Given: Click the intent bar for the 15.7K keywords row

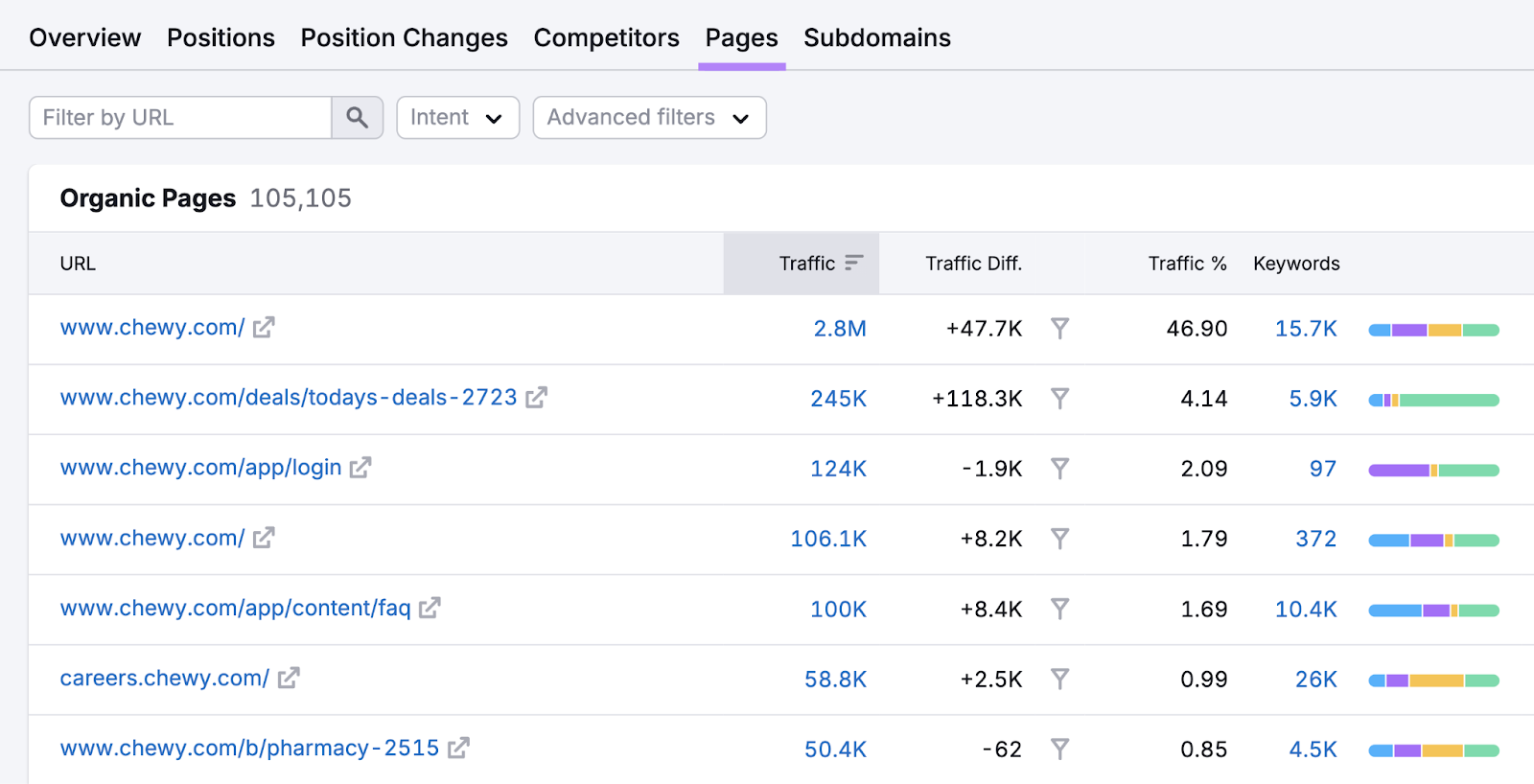Looking at the screenshot, I should click(1433, 330).
